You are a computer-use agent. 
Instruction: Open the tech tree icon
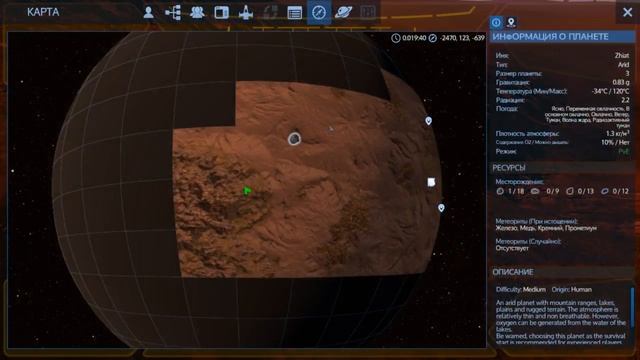[173, 12]
